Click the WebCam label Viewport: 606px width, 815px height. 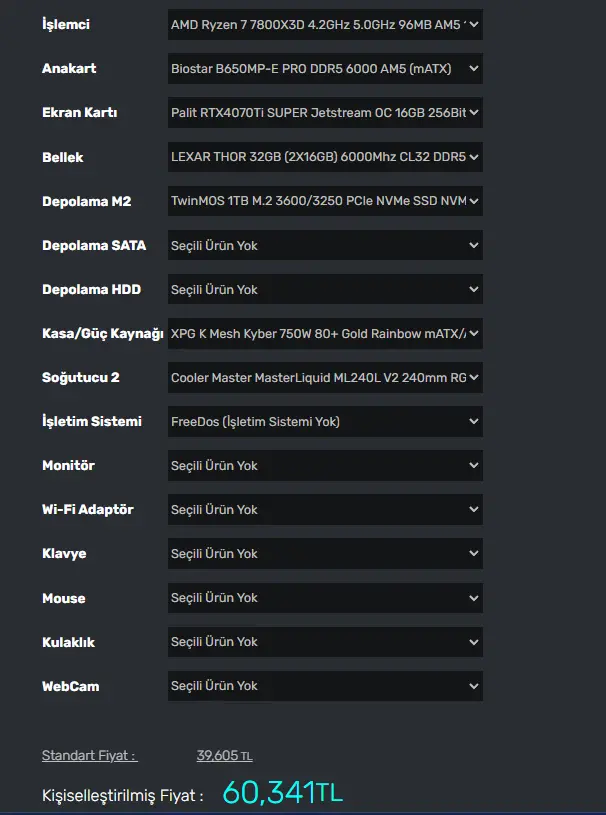(71, 686)
